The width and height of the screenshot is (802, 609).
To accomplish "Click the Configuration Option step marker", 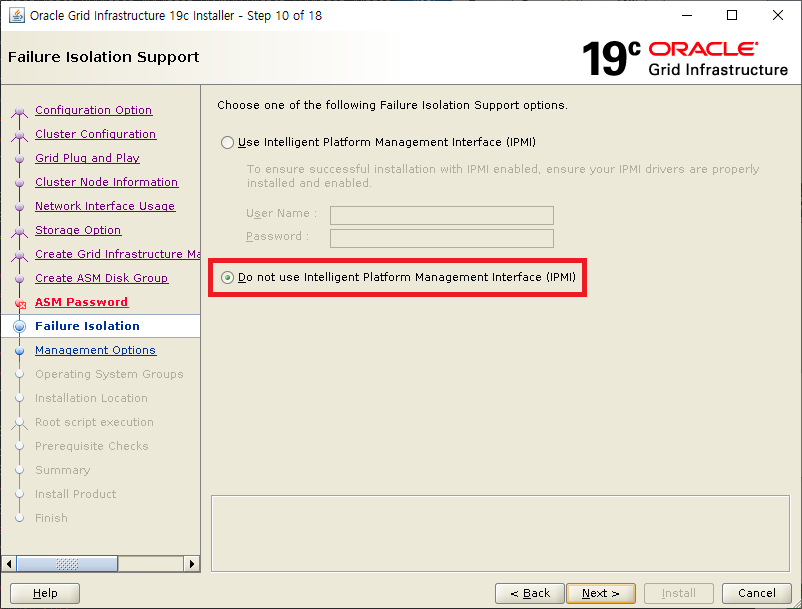I will pyautogui.click(x=19, y=111).
